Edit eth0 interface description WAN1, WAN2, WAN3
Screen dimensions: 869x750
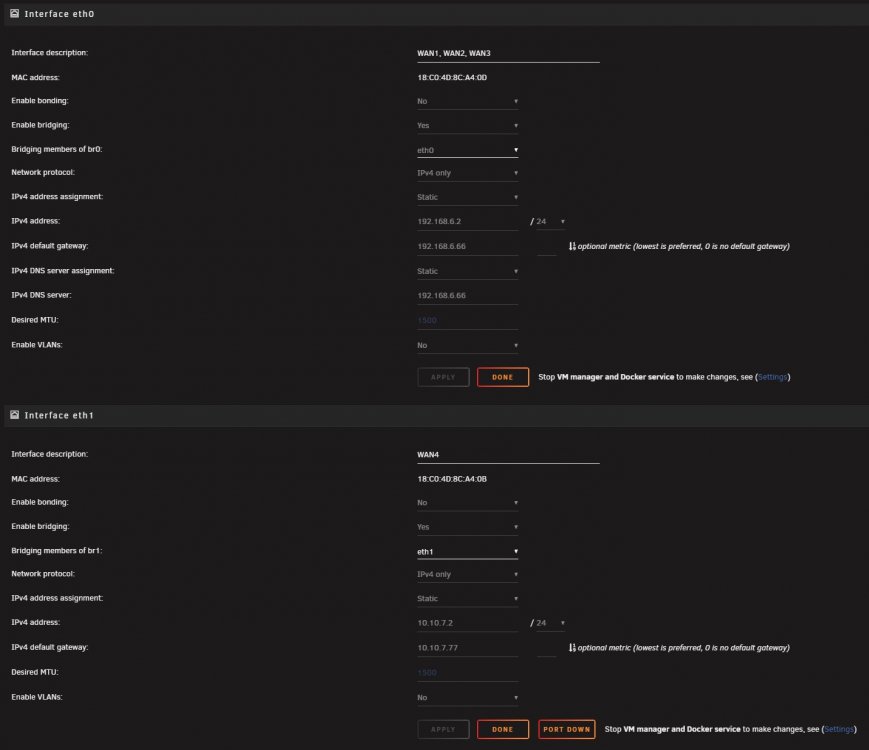click(508, 54)
